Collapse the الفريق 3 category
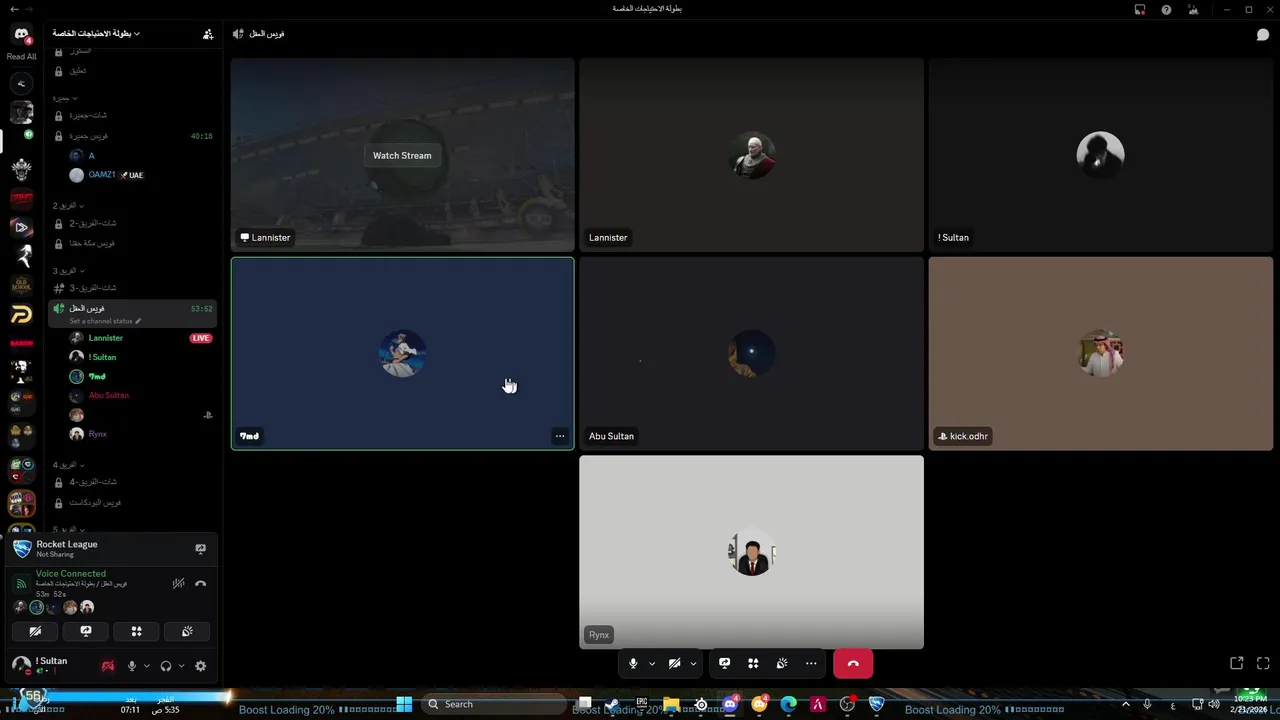This screenshot has width=1280, height=720. click(68, 270)
